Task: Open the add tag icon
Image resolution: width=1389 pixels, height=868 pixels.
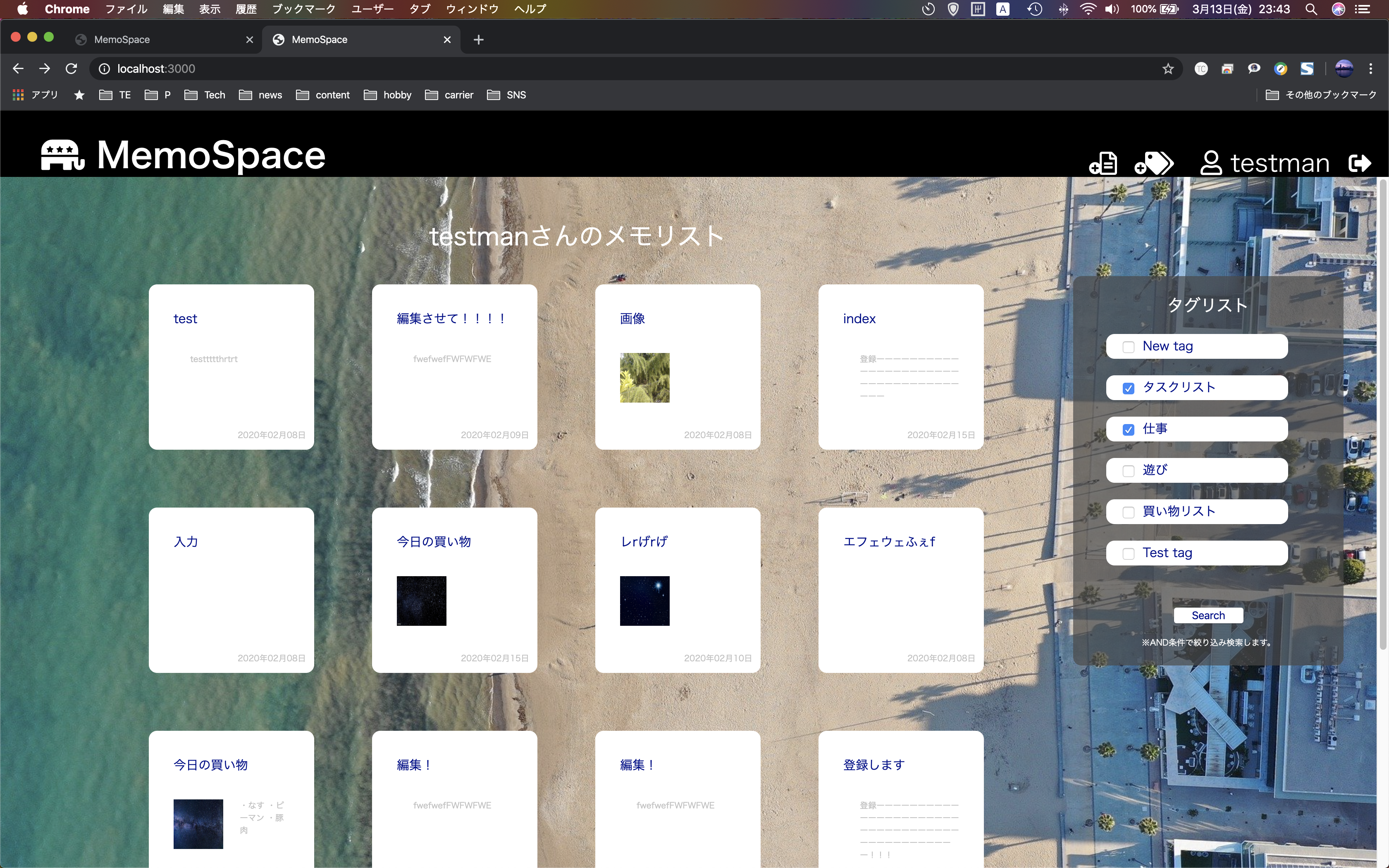Action: [1154, 163]
